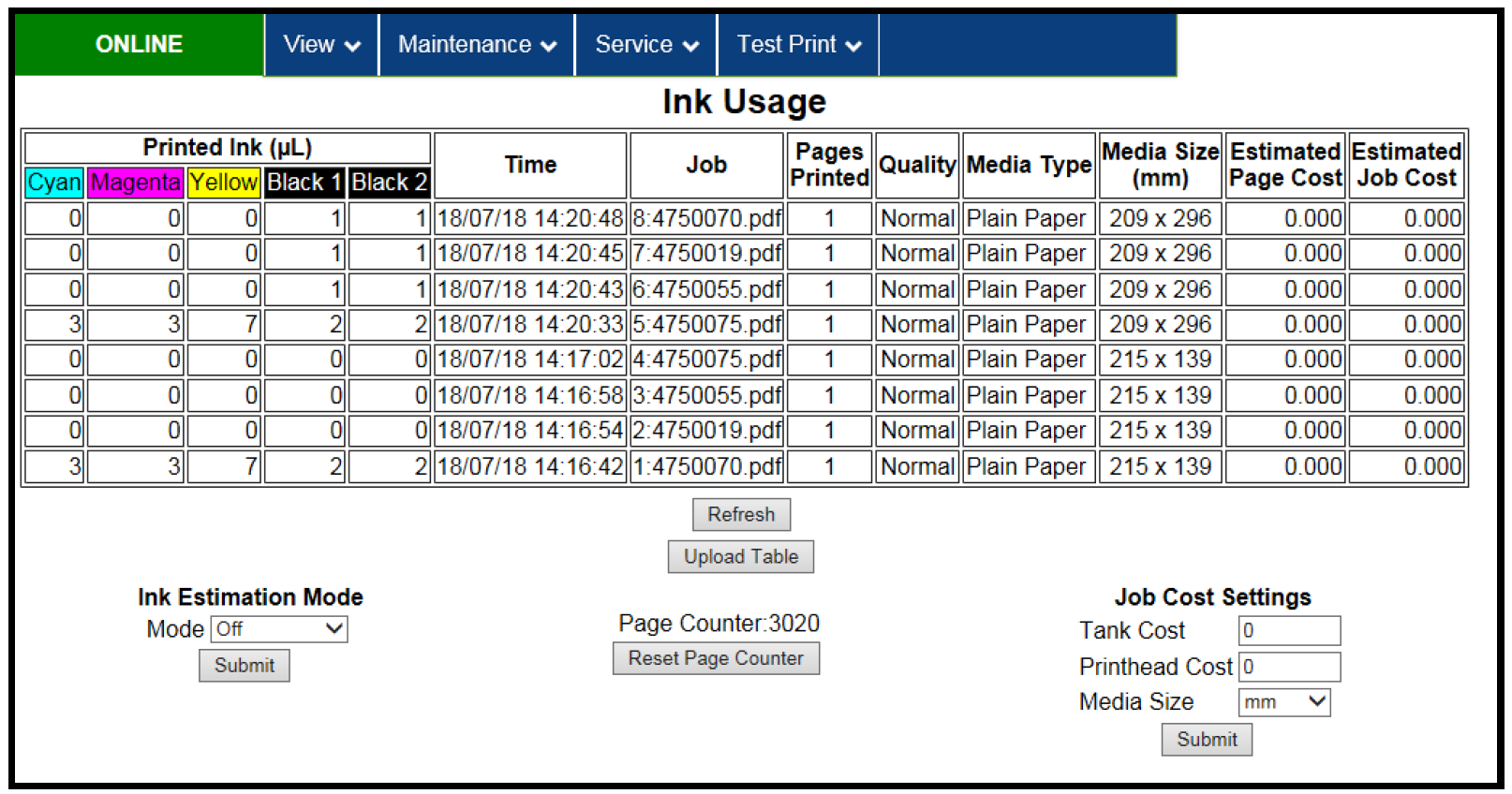Select job 6:4750055.pdf

point(706,289)
